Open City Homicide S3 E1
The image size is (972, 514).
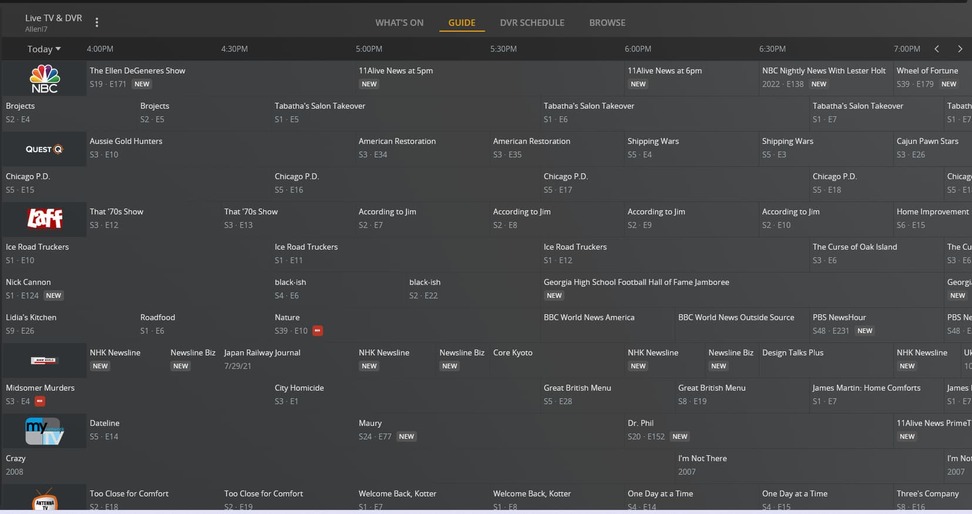(406, 396)
